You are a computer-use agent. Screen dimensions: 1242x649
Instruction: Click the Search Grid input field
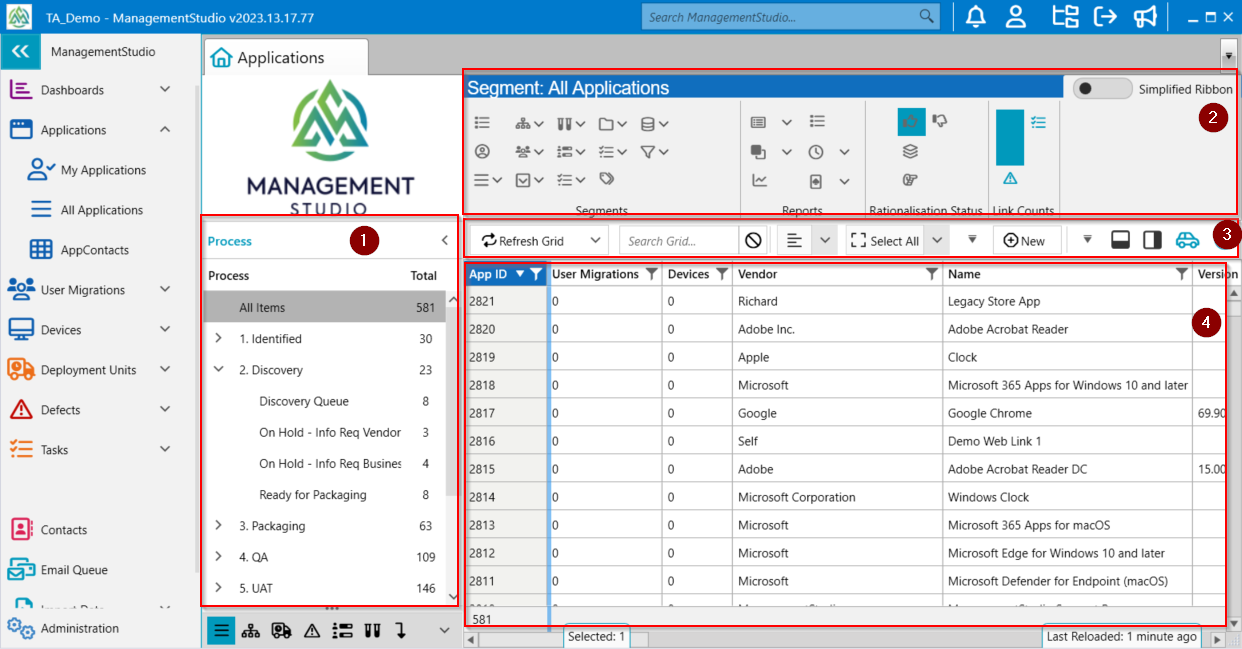[681, 240]
